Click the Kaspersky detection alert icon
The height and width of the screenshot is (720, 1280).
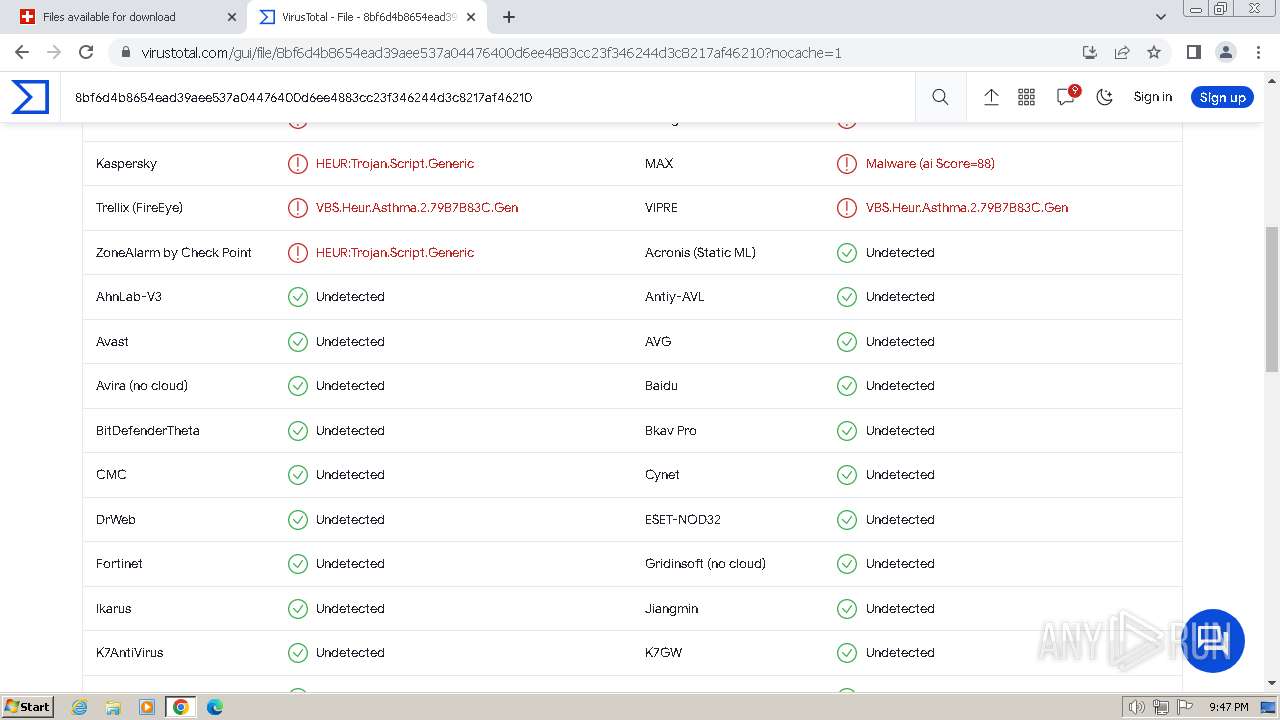tap(298, 164)
